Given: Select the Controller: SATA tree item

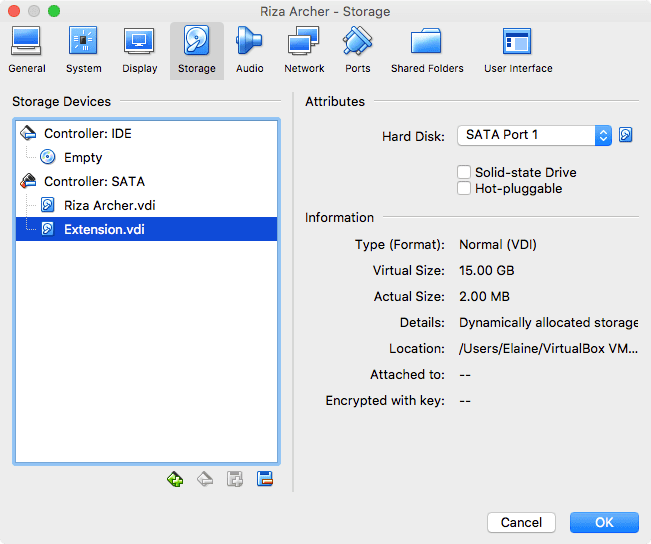Looking at the screenshot, I should pos(147,181).
